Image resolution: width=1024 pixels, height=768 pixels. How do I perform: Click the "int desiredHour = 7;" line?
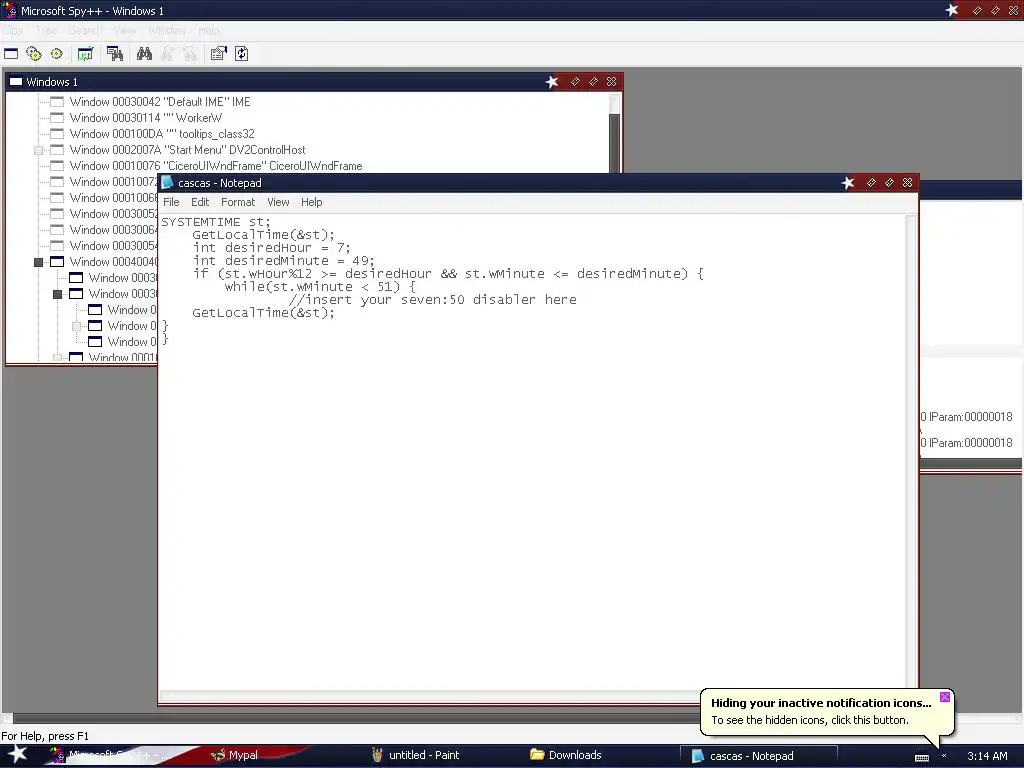coord(272,248)
